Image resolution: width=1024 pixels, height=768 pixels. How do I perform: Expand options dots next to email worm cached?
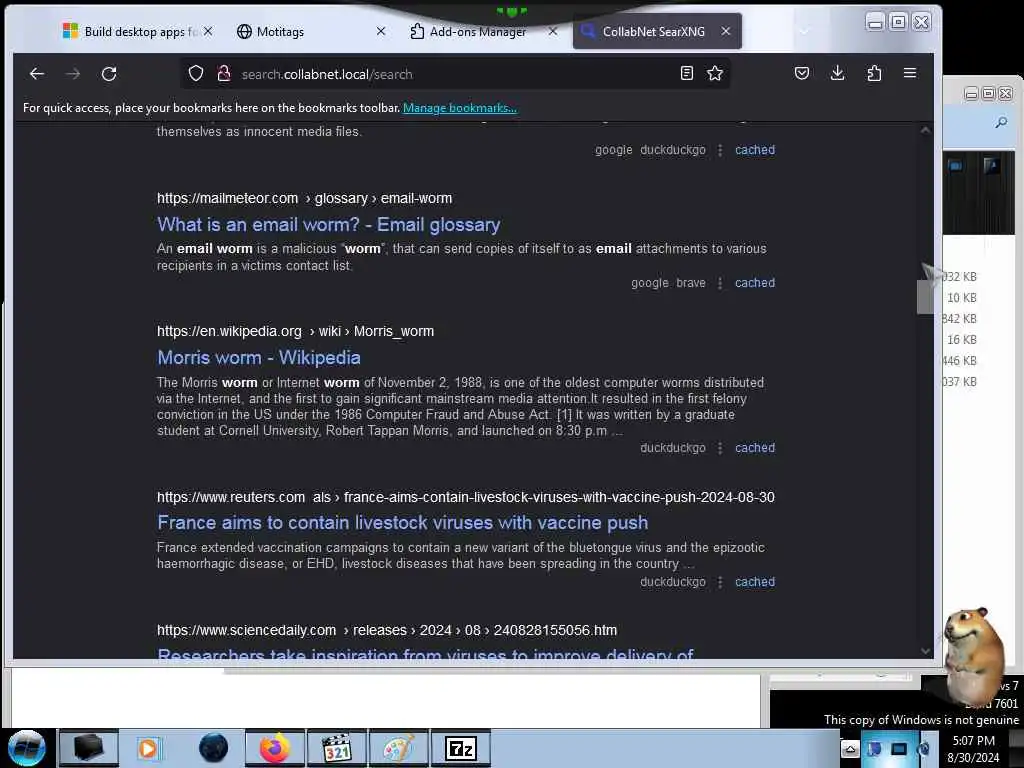point(720,283)
